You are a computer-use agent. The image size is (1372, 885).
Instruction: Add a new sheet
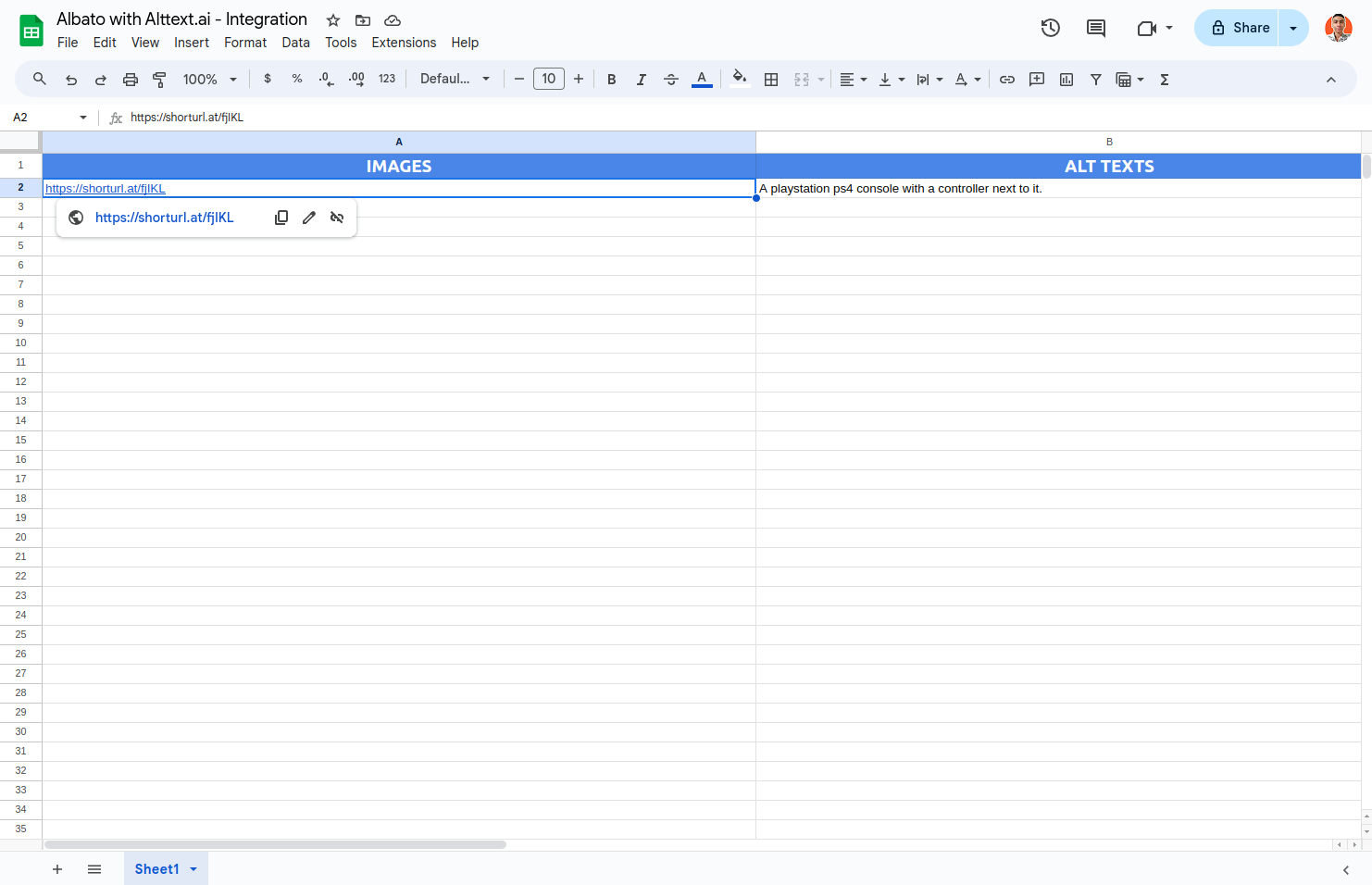point(57,869)
